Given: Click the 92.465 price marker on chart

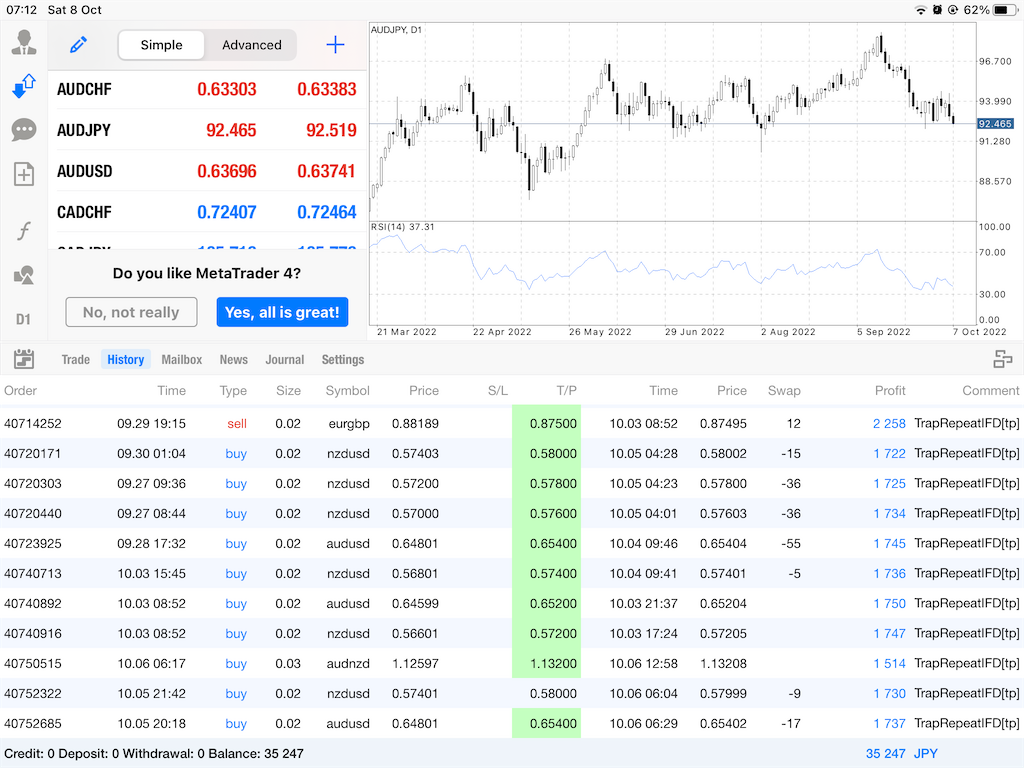Looking at the screenshot, I should pos(995,123).
